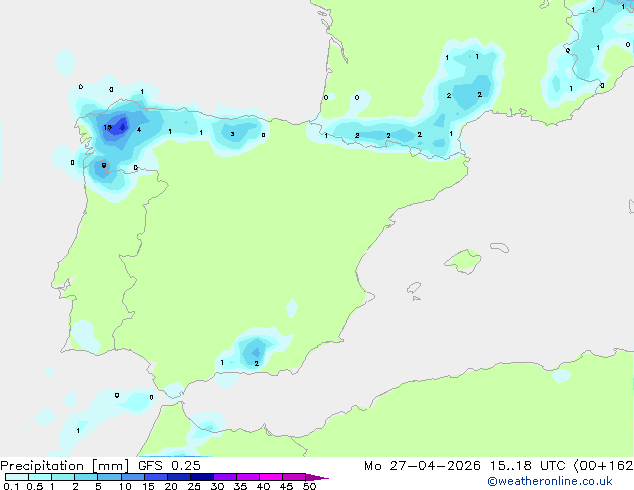Click the 'Mo 27-04-2026' date text

[x=422, y=466]
